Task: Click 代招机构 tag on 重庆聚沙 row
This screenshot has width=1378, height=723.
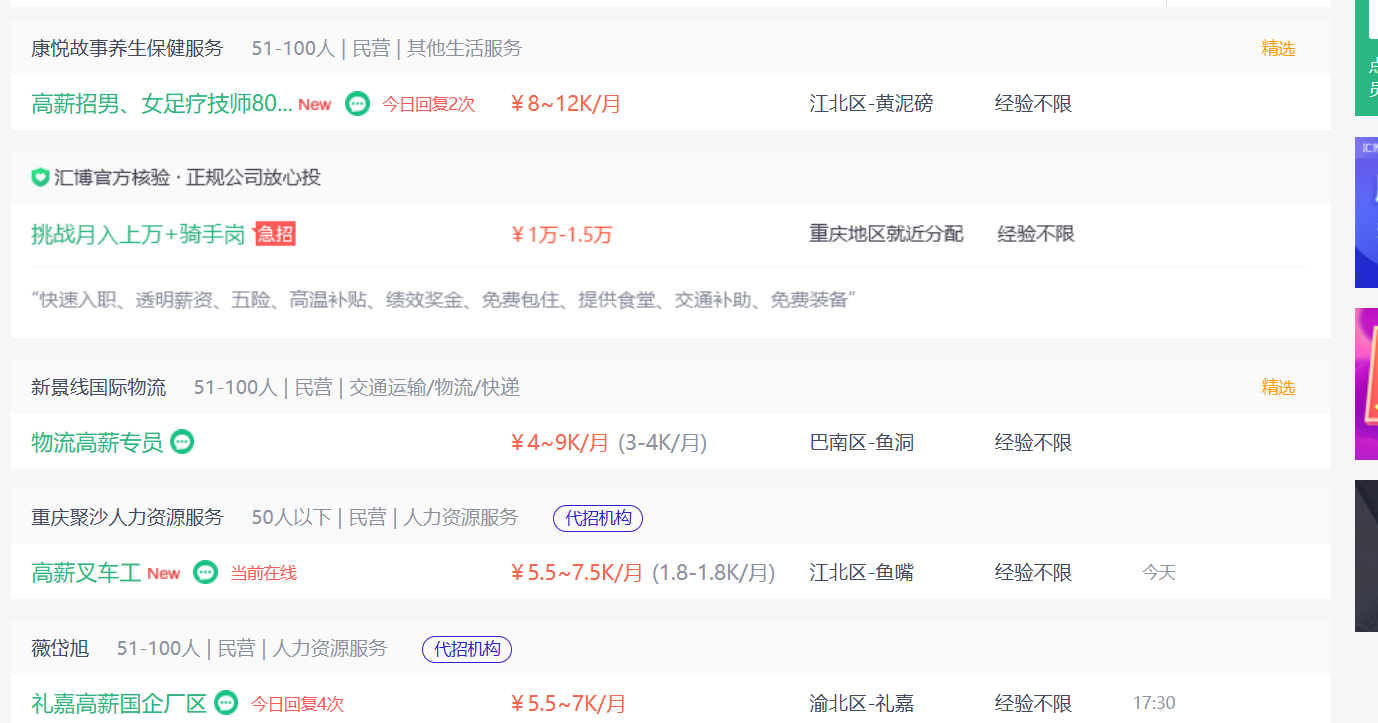Action: click(598, 518)
